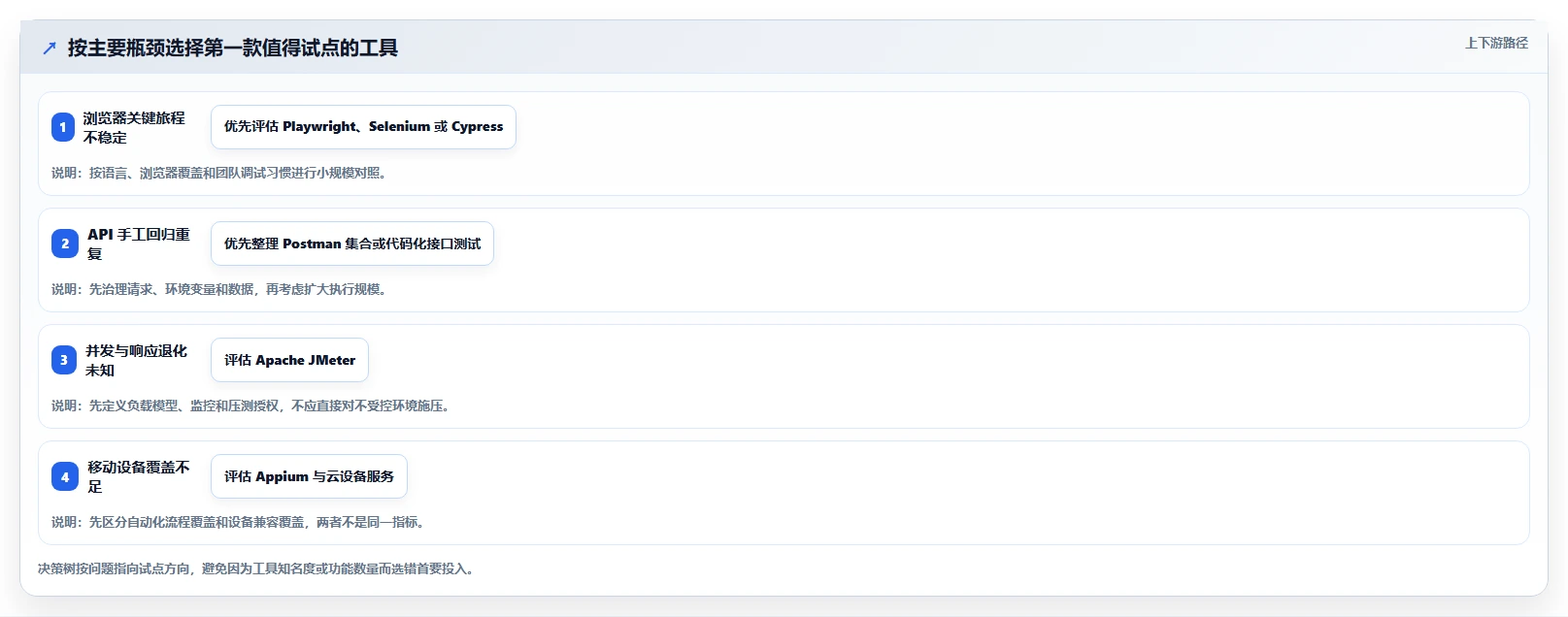The width and height of the screenshot is (1568, 617).
Task: Select the 移动设备覆盖不足 label
Action: (x=139, y=476)
